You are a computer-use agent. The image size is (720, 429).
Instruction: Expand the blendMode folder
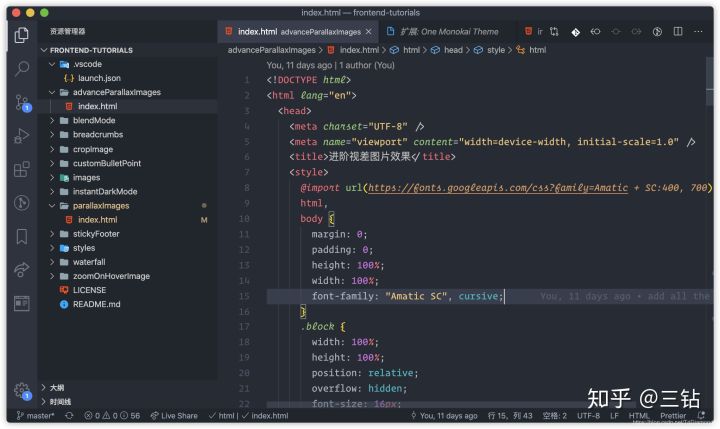coord(52,120)
